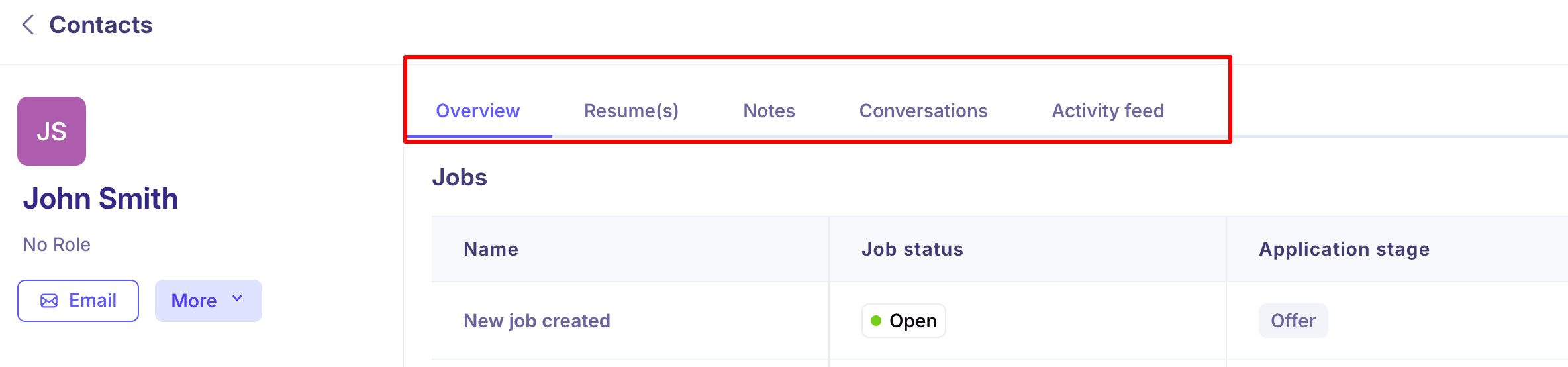Viewport: 1568px width, 367px height.
Task: Go back using the left chevron arrow
Action: coord(28,25)
